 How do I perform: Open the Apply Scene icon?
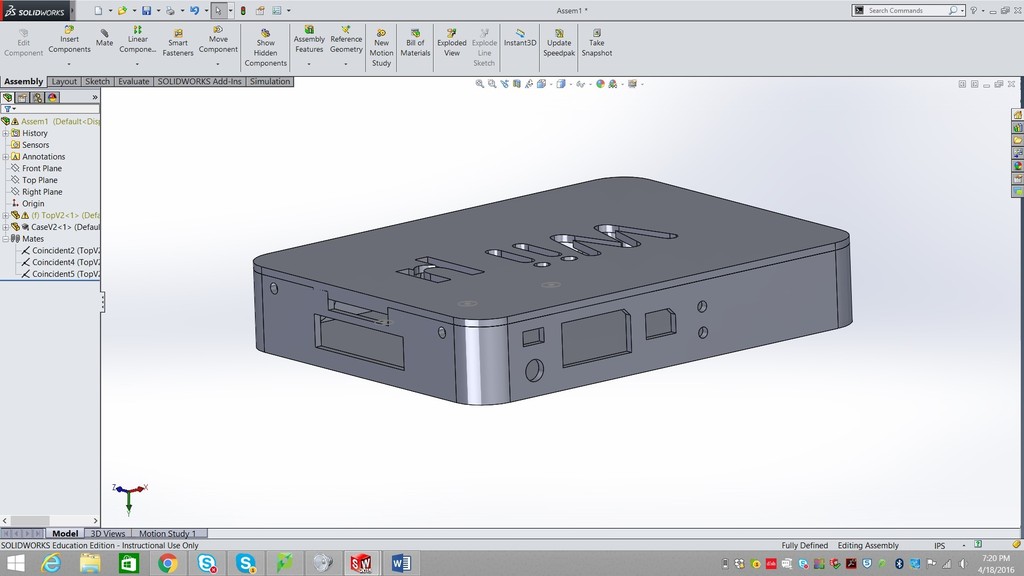coord(613,84)
